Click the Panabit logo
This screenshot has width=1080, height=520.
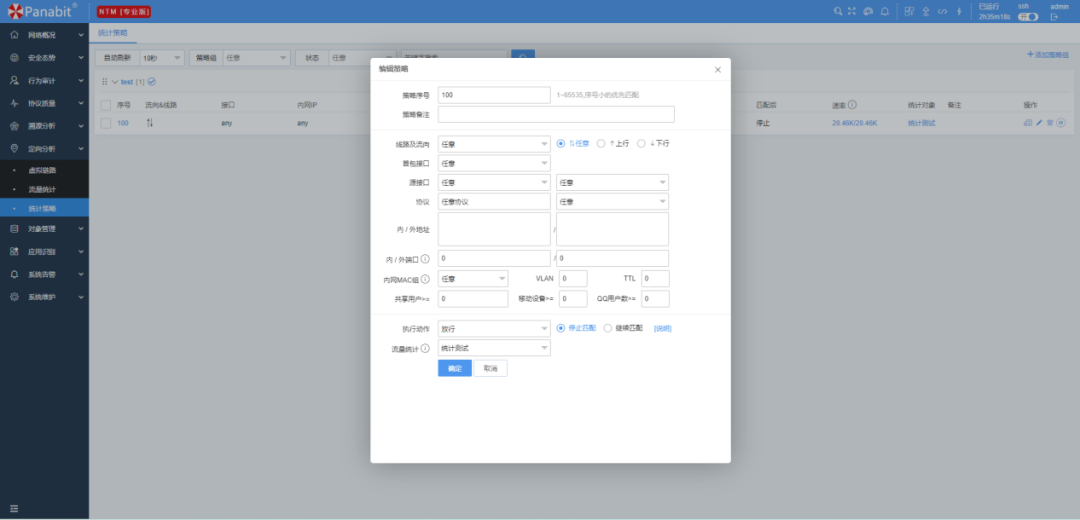[x=40, y=11]
